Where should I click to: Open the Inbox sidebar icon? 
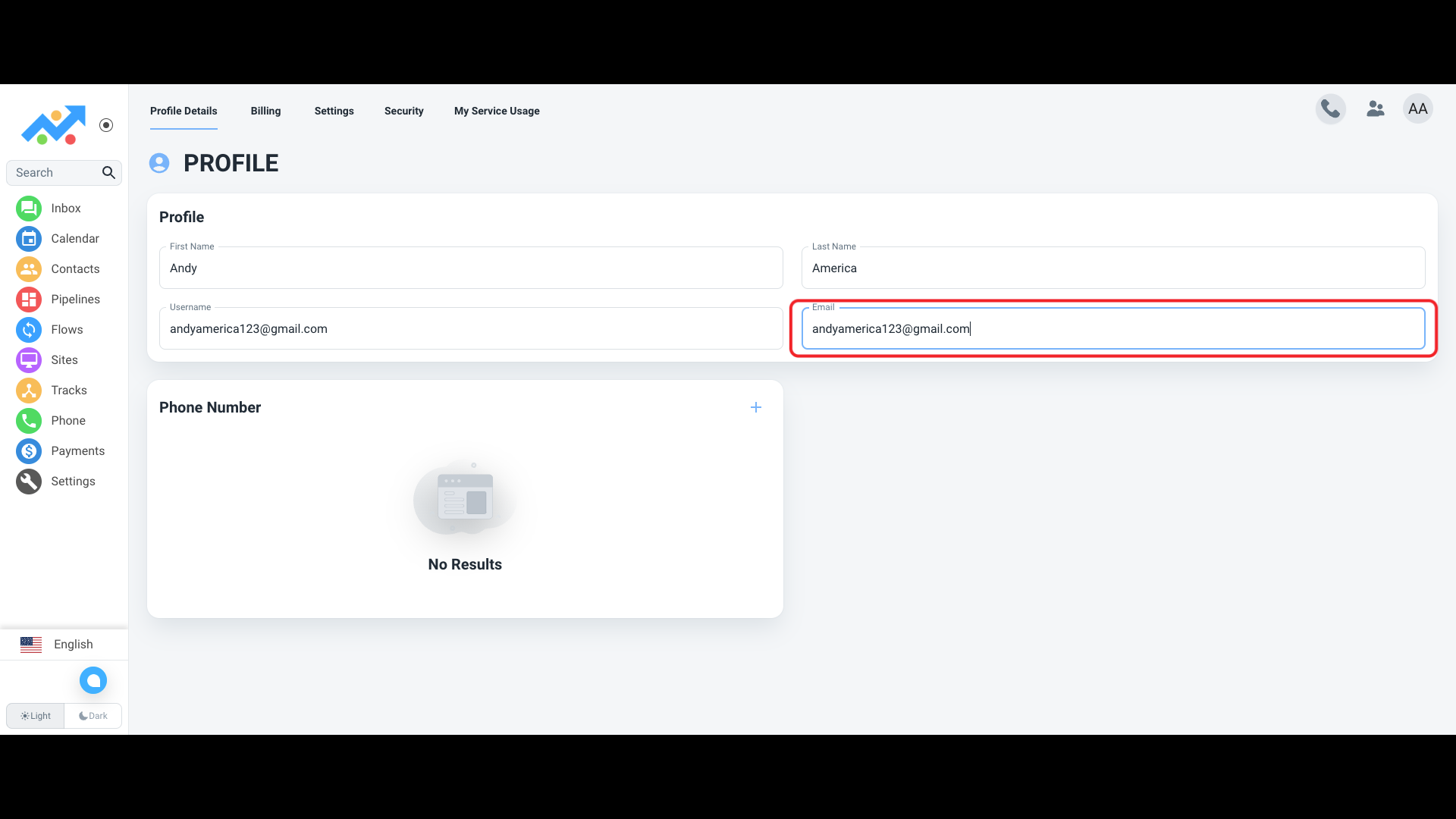(x=29, y=209)
